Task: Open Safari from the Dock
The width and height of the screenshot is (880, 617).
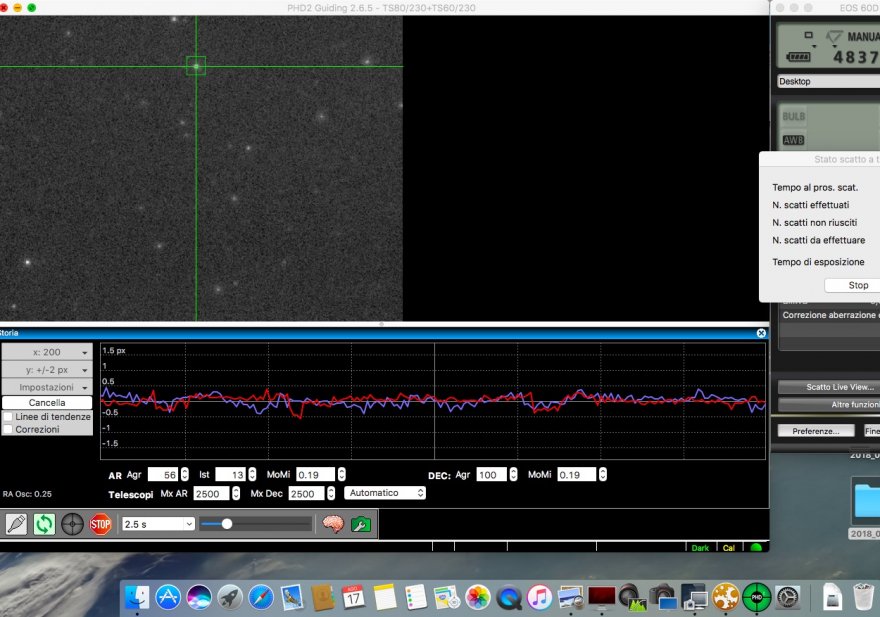Action: click(261, 598)
